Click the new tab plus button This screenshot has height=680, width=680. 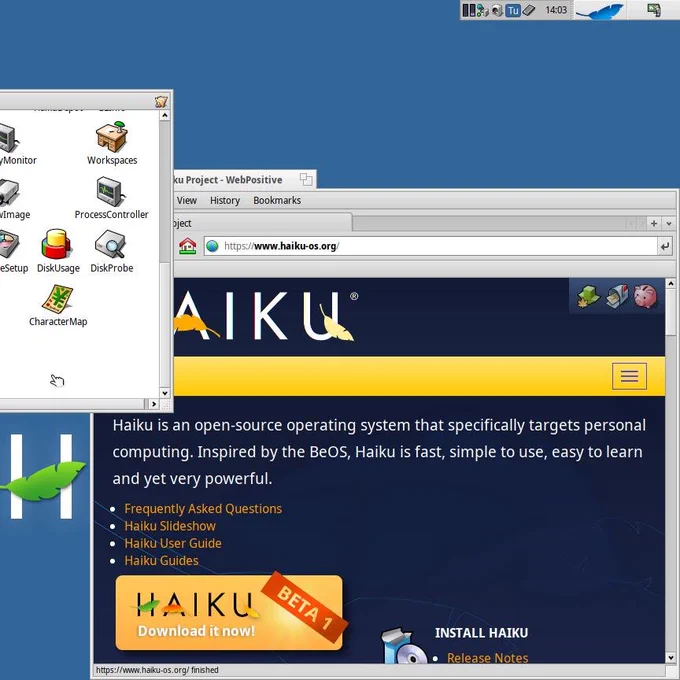pyautogui.click(x=654, y=224)
